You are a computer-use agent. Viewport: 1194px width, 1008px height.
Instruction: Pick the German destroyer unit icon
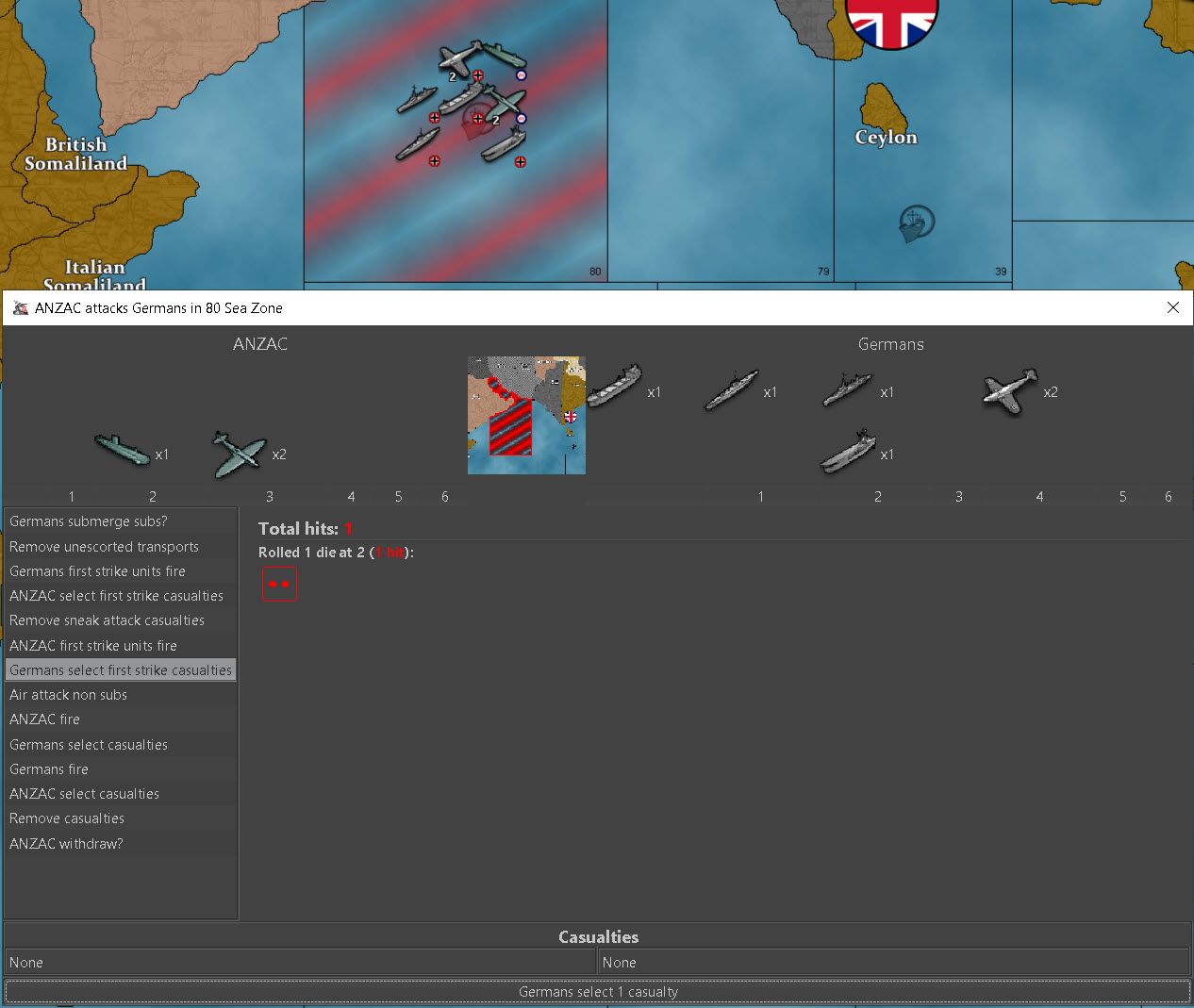pyautogui.click(x=847, y=388)
